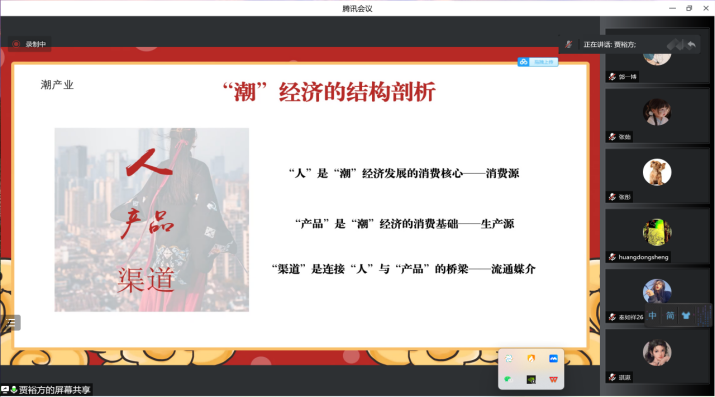Click the reply arrow icon in speaker bar
The image size is (715, 397).
(691, 44)
